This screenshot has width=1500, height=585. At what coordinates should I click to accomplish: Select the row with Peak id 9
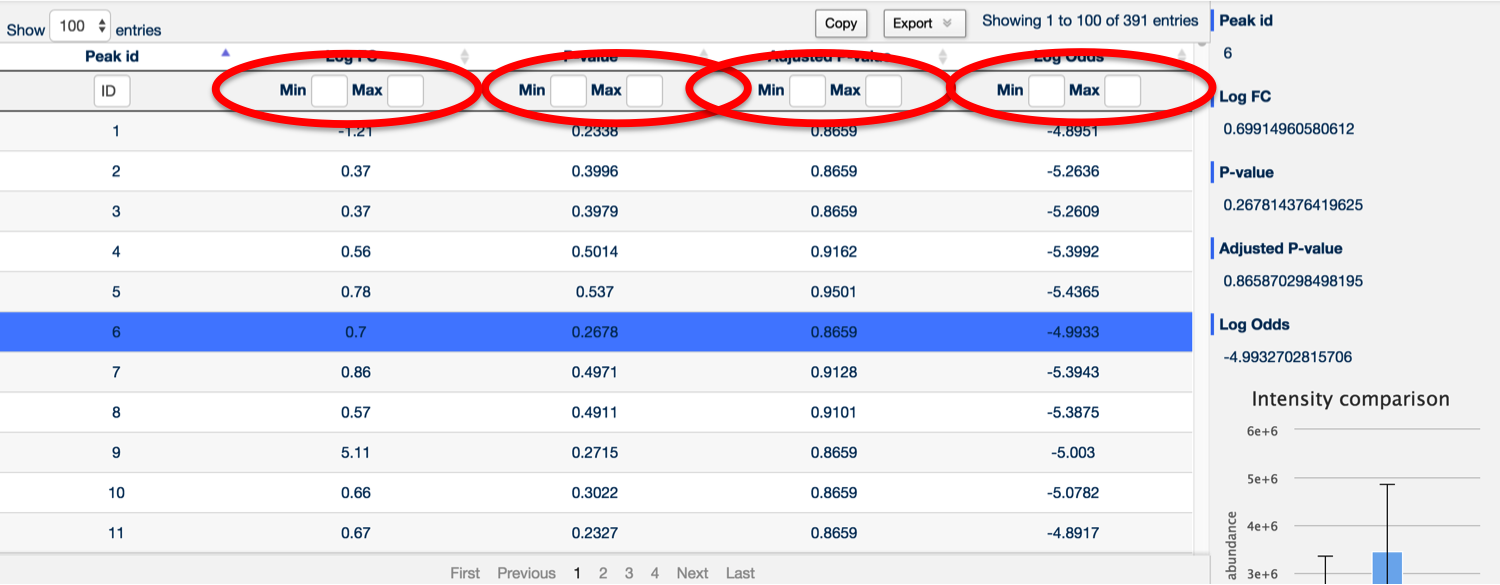pyautogui.click(x=596, y=452)
